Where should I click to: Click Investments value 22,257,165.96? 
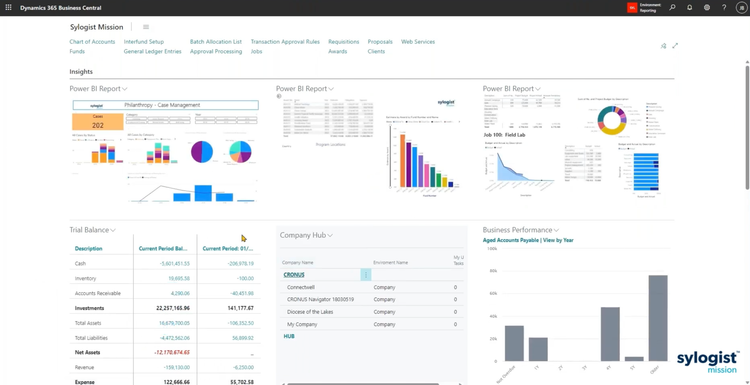pyautogui.click(x=173, y=308)
